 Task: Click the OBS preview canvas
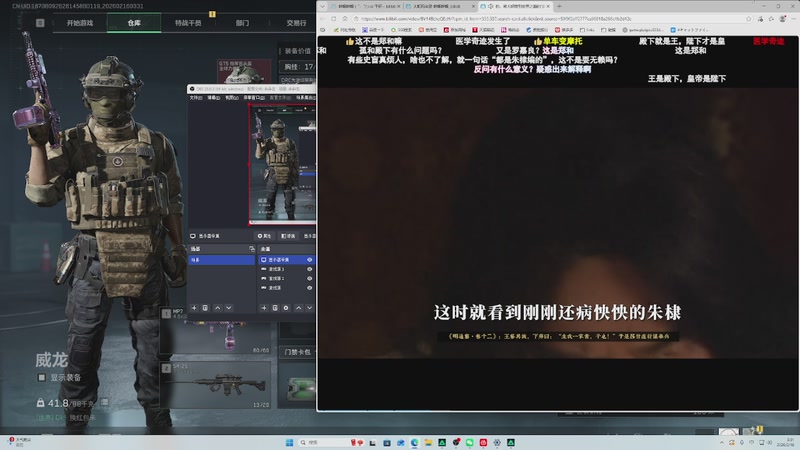click(x=282, y=164)
